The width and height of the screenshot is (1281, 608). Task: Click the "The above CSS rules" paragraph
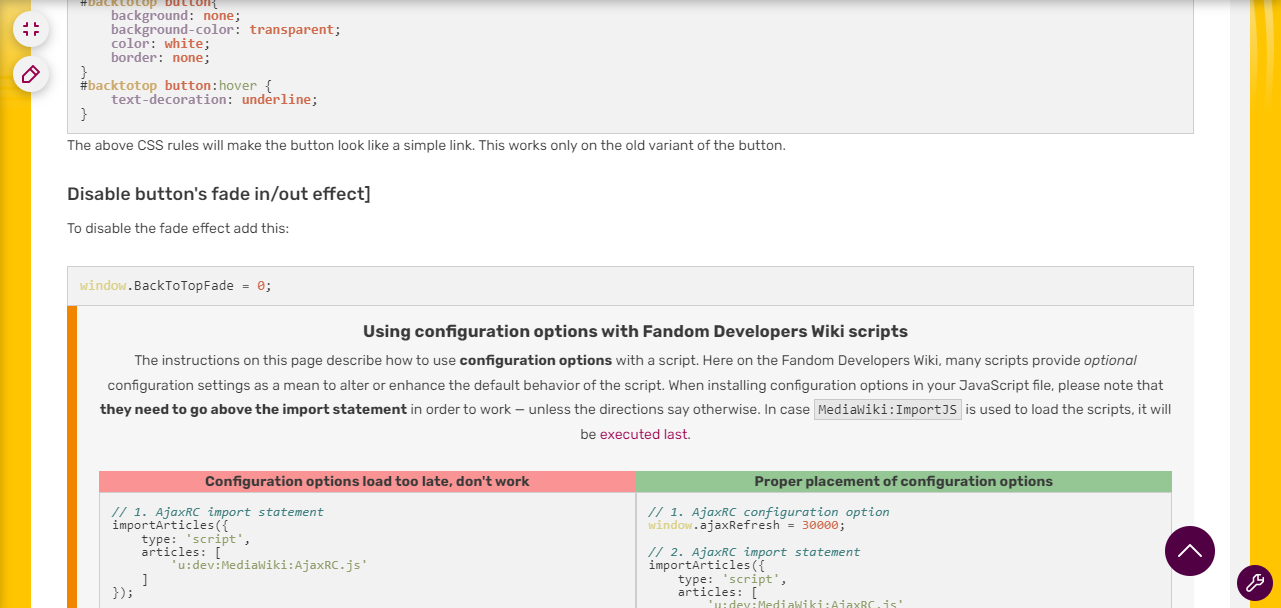(x=426, y=146)
